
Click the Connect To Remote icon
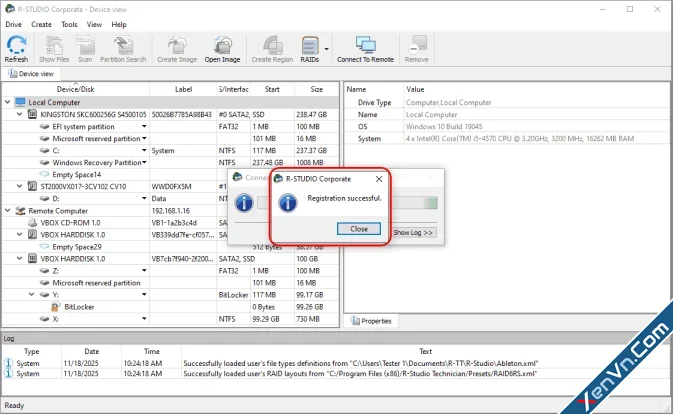coord(365,49)
